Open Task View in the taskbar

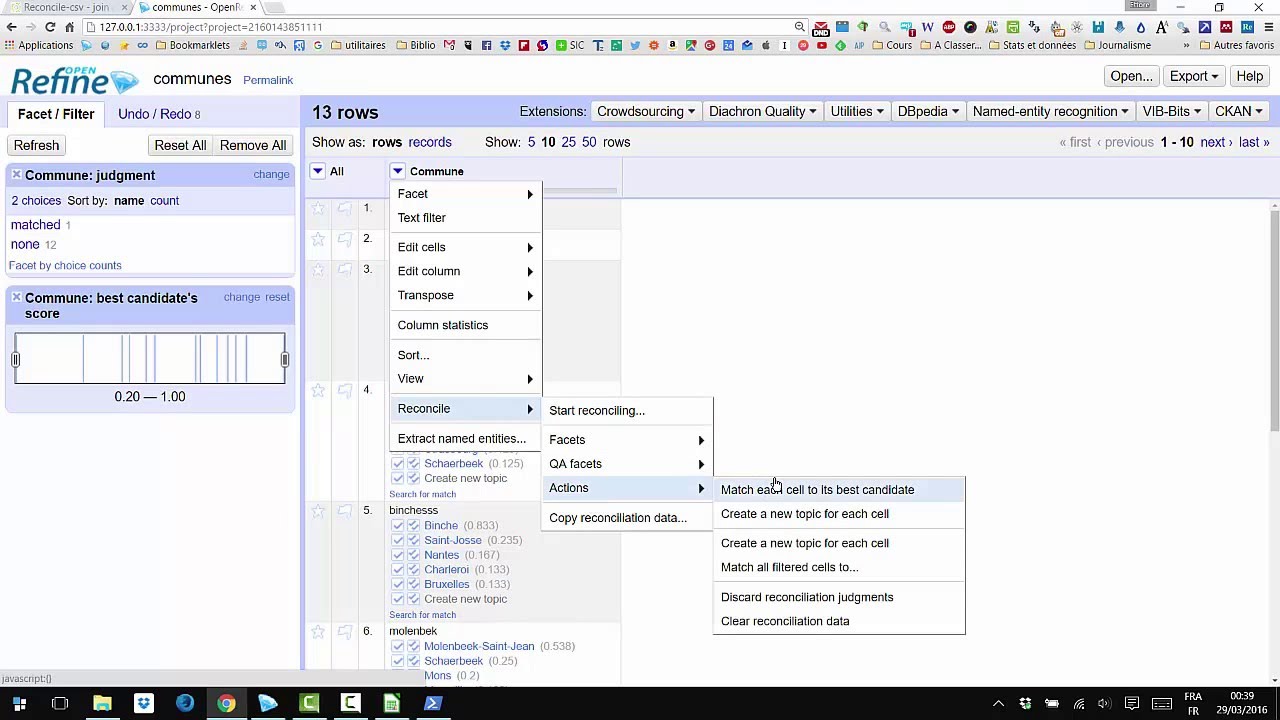pos(60,704)
